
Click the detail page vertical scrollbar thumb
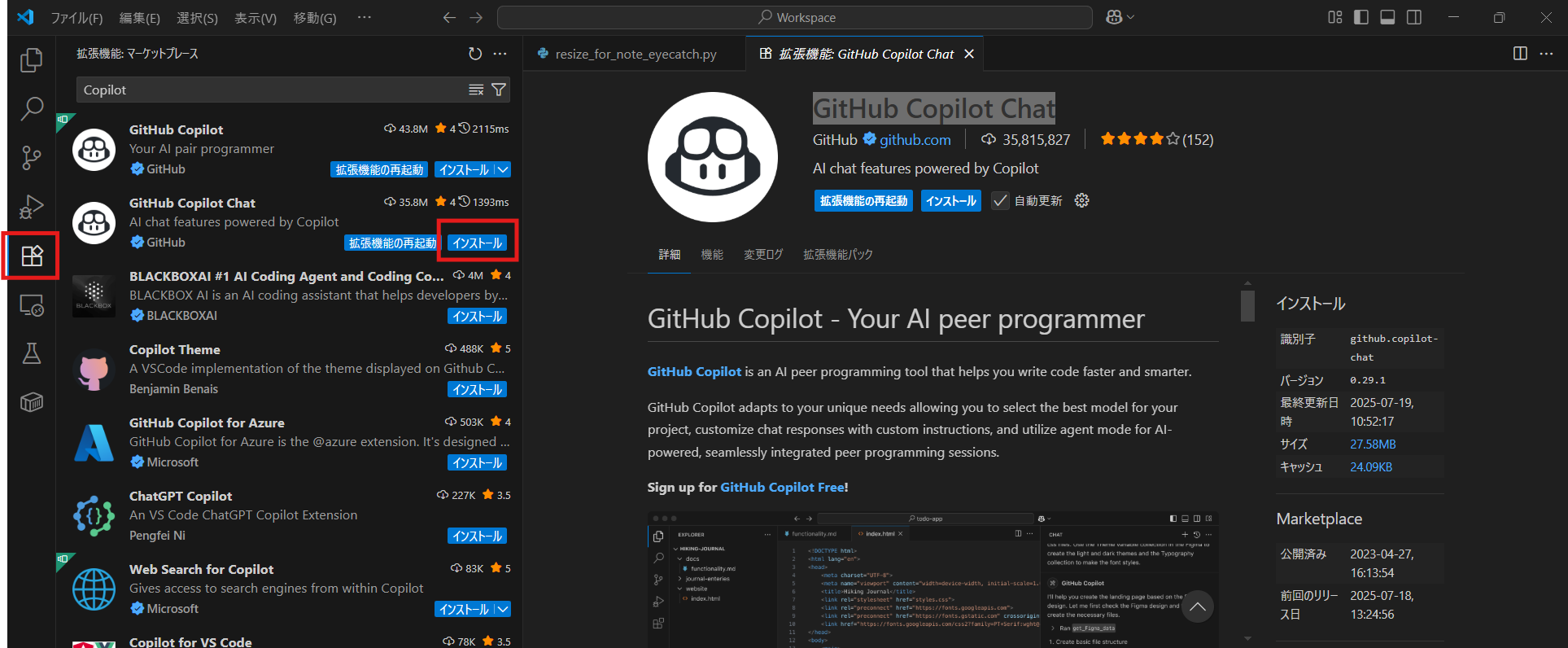[1247, 305]
